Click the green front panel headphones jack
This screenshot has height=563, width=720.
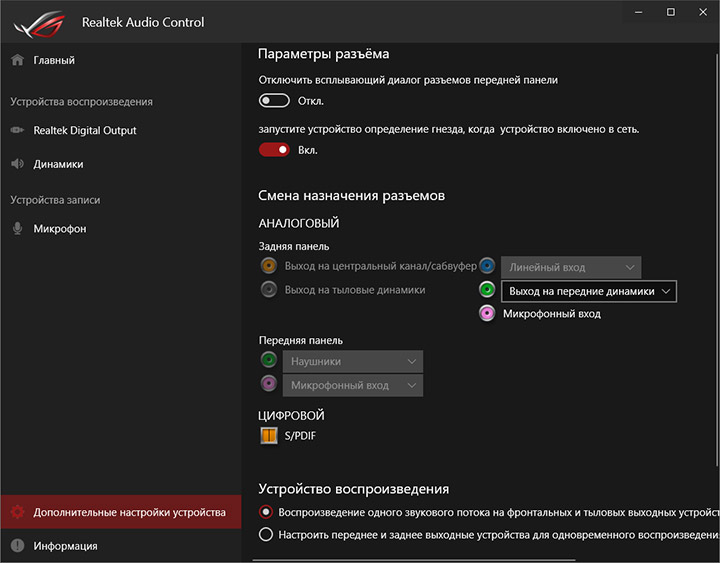pos(268,361)
